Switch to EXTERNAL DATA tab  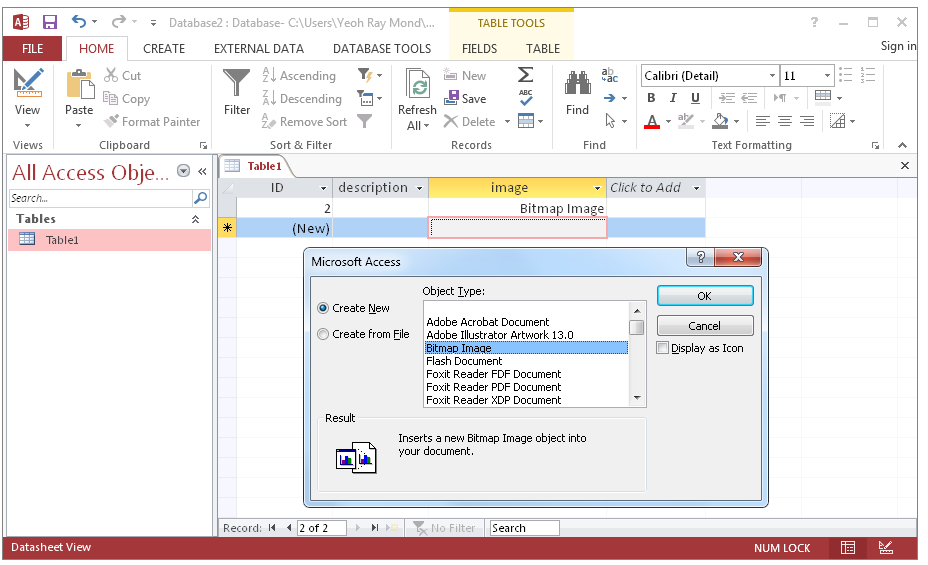[x=259, y=49]
